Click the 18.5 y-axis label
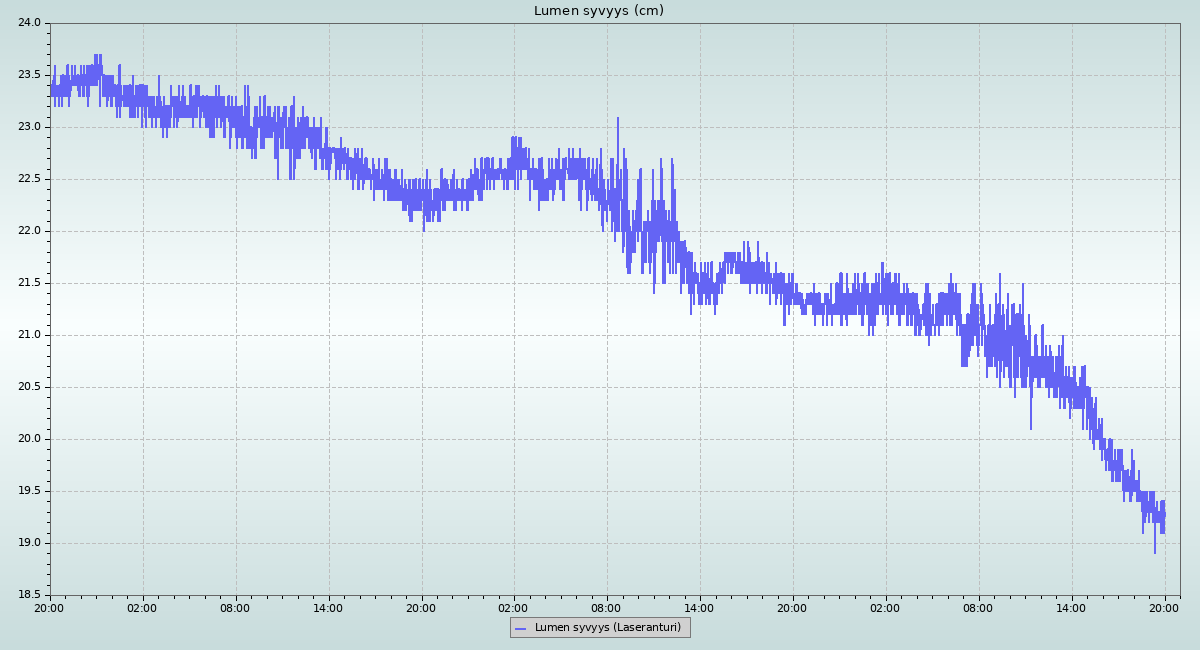Screen dimensions: 1200x650 pyautogui.click(x=29, y=595)
